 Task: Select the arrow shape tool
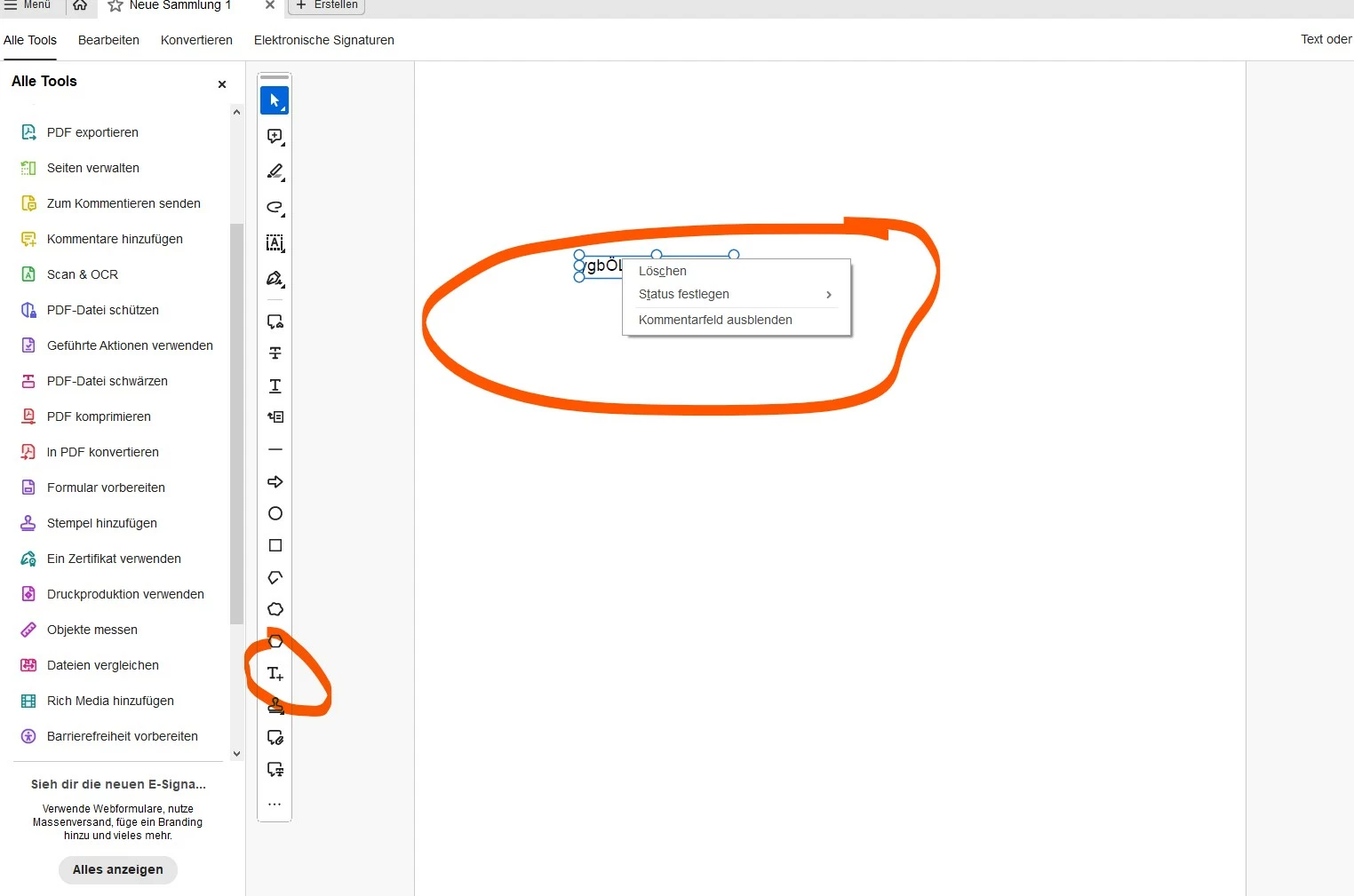(275, 481)
